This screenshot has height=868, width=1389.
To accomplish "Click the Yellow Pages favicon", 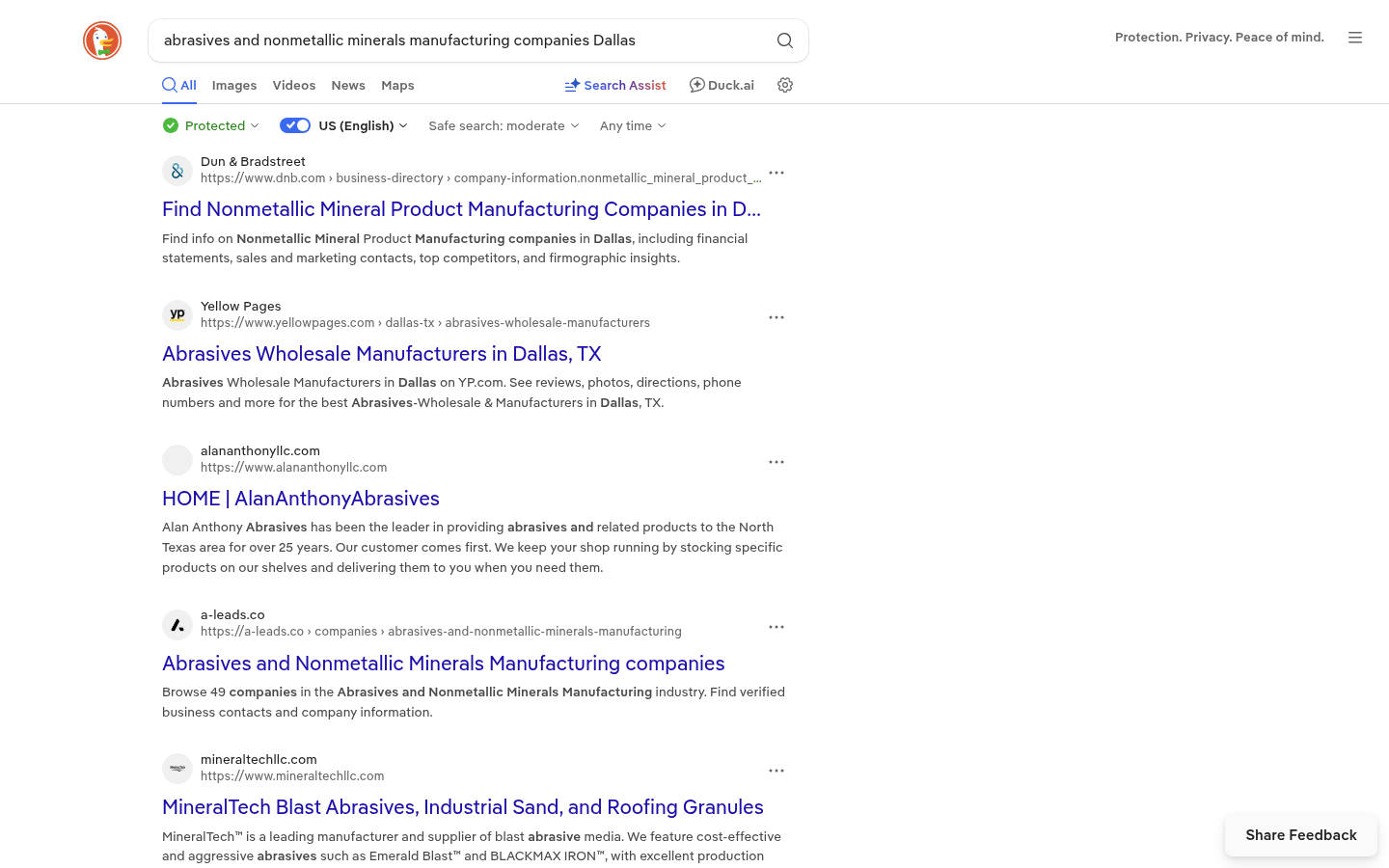I will pos(177,315).
